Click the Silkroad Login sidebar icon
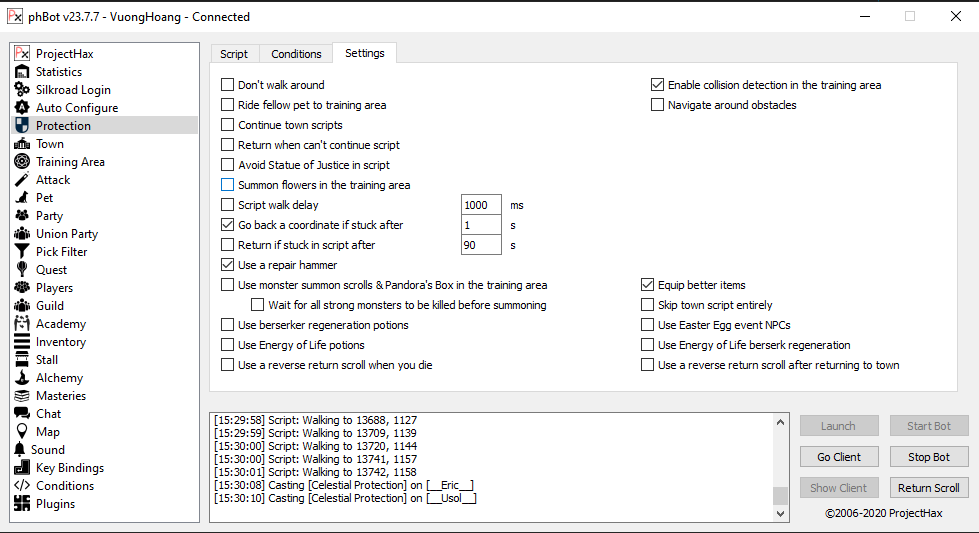This screenshot has width=979, height=533. 22,90
